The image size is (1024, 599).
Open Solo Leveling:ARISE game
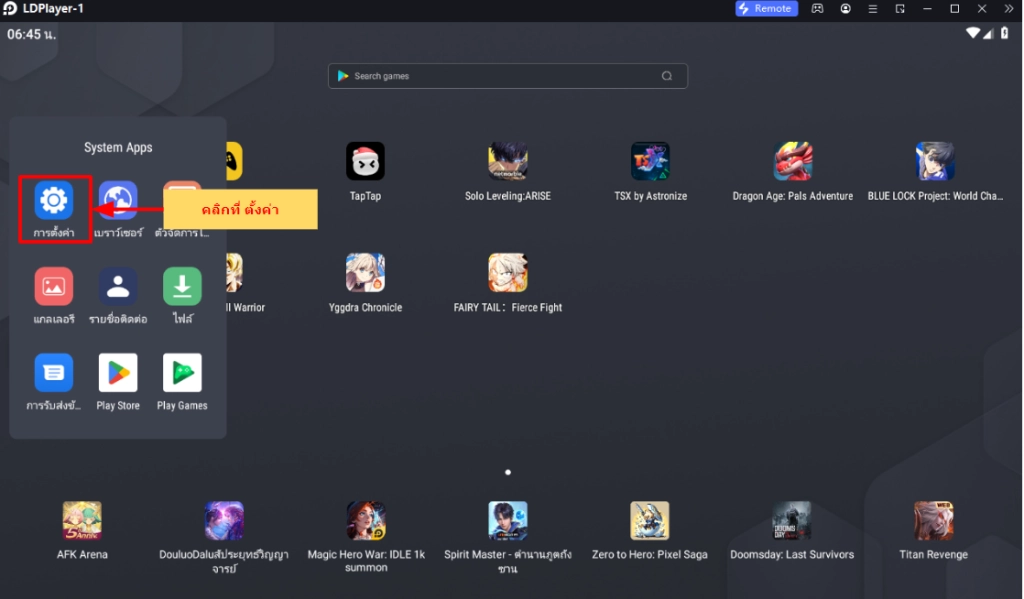pos(508,162)
